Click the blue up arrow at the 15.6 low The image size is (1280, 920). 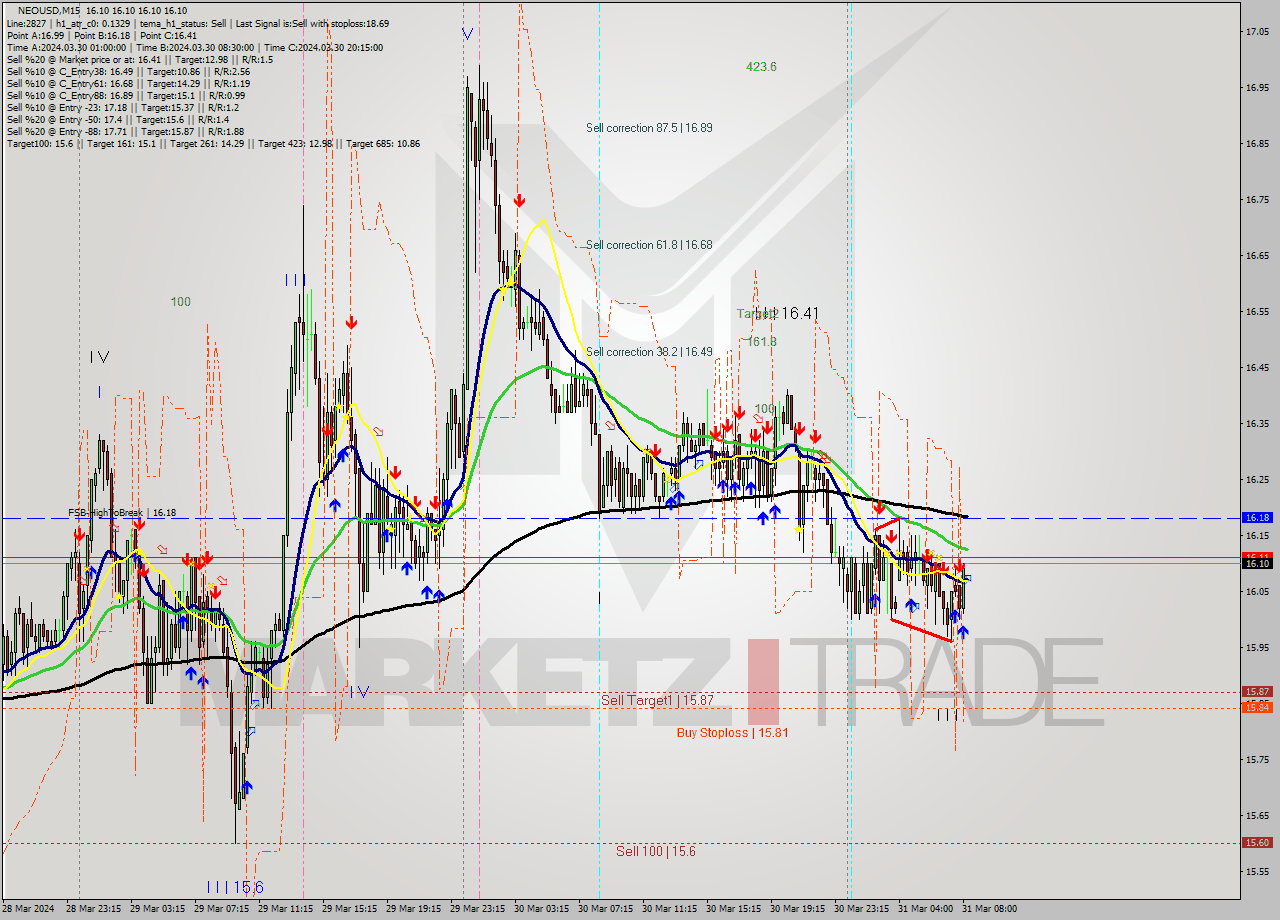tap(246, 788)
